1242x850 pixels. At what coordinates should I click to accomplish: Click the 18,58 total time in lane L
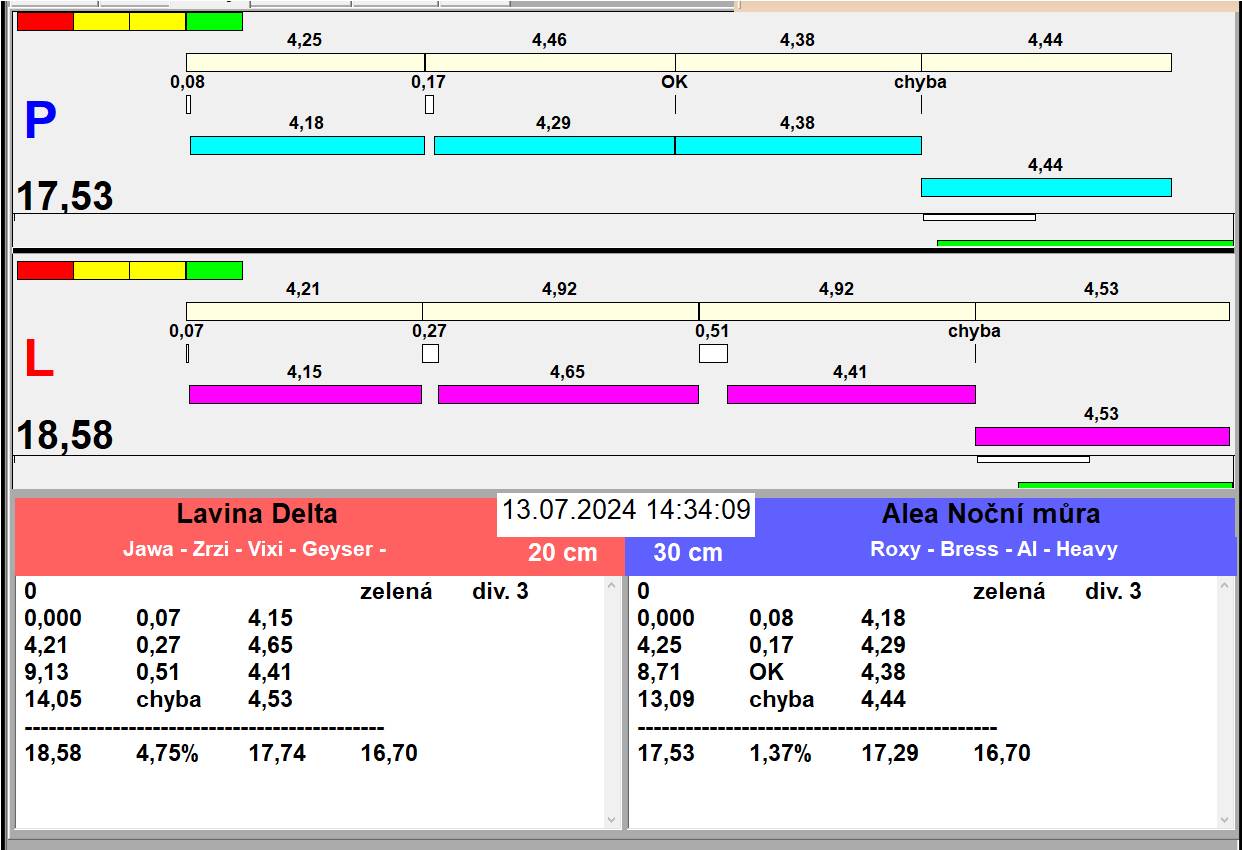pos(65,436)
